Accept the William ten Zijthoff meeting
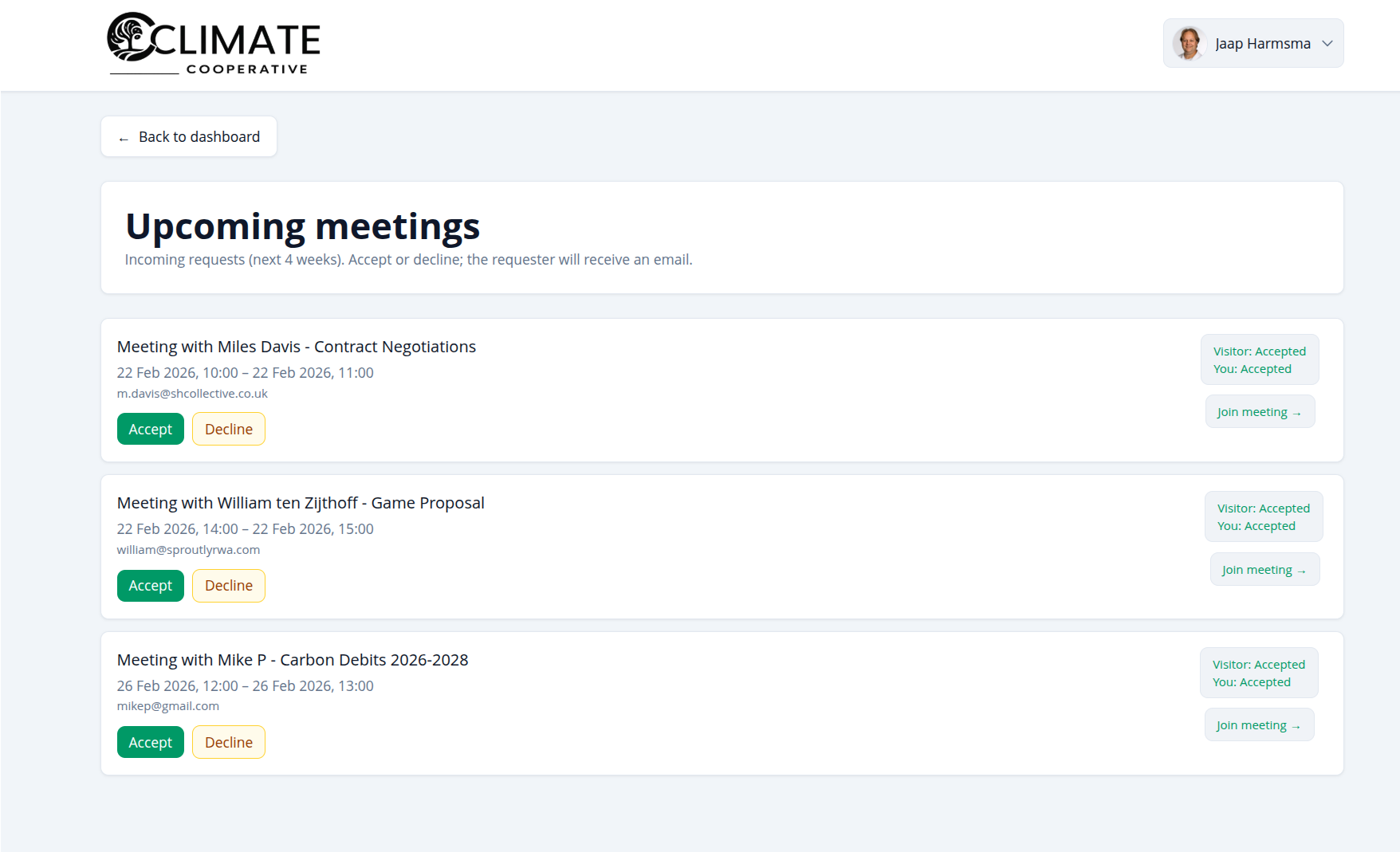 (150, 586)
